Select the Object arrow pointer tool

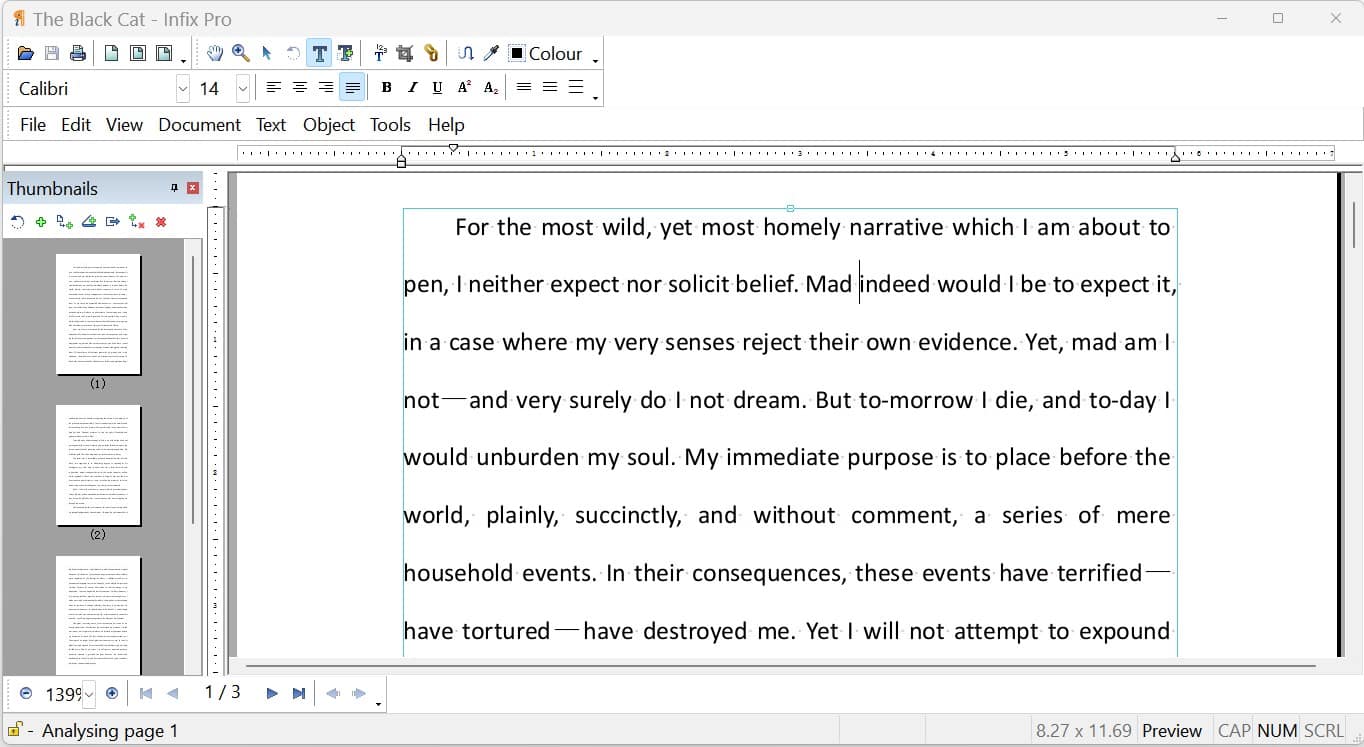point(267,54)
